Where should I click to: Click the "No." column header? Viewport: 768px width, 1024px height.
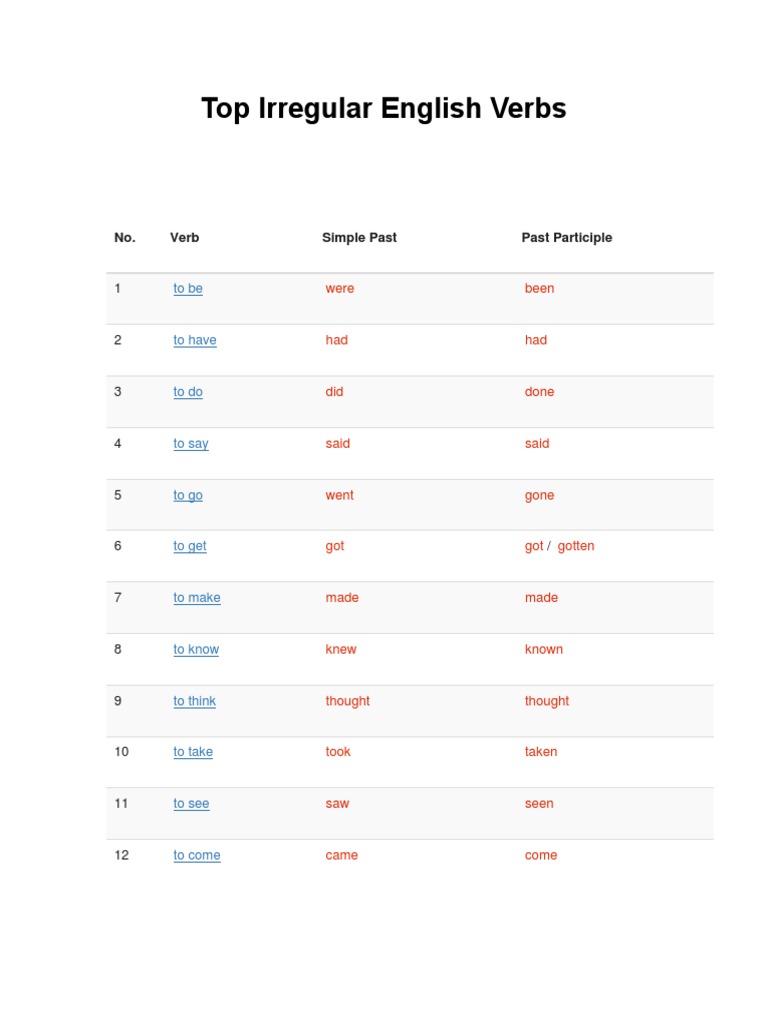point(125,238)
